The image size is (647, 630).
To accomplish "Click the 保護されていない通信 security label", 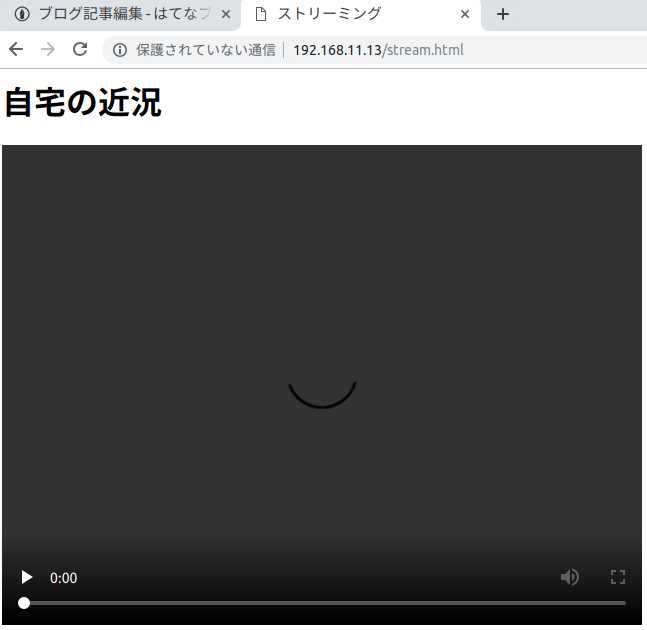I will 206,50.
